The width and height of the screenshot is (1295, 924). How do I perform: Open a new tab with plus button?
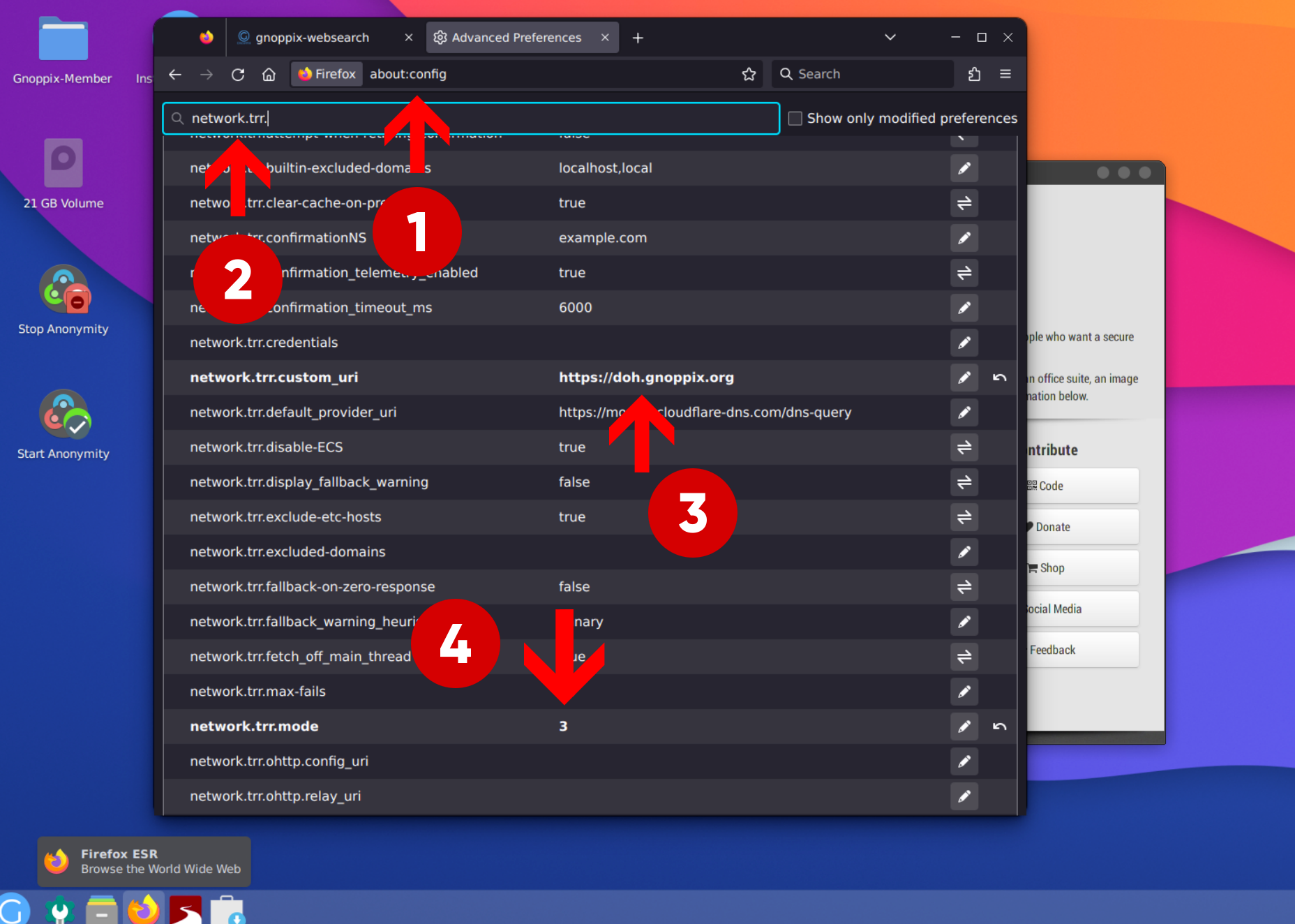pos(637,38)
